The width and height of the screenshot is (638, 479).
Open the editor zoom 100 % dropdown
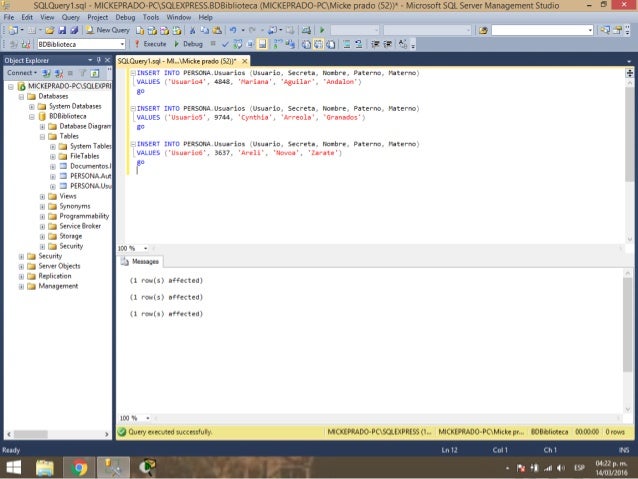point(145,248)
